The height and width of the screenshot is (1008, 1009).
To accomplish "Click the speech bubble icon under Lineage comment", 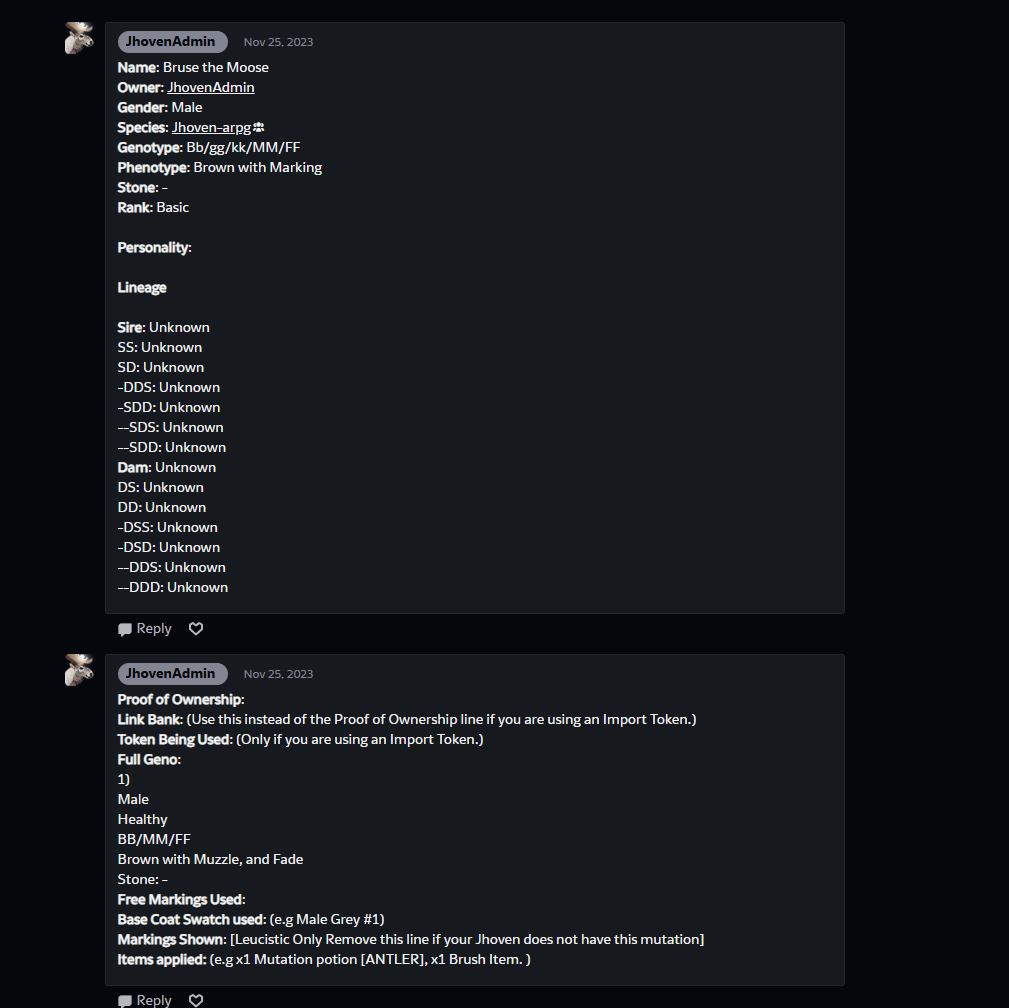I will (x=125, y=629).
